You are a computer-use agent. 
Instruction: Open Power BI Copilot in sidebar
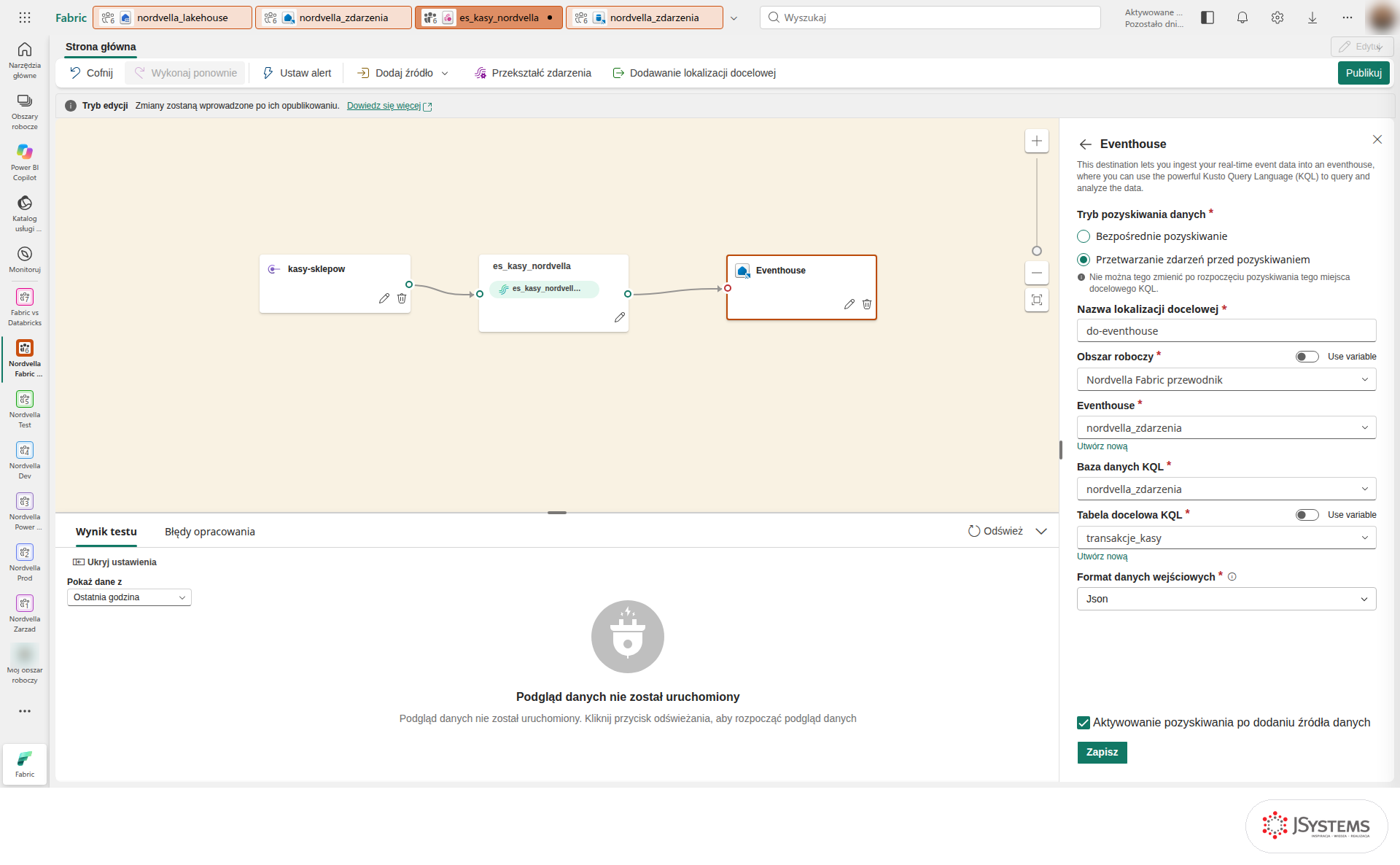tap(25, 162)
